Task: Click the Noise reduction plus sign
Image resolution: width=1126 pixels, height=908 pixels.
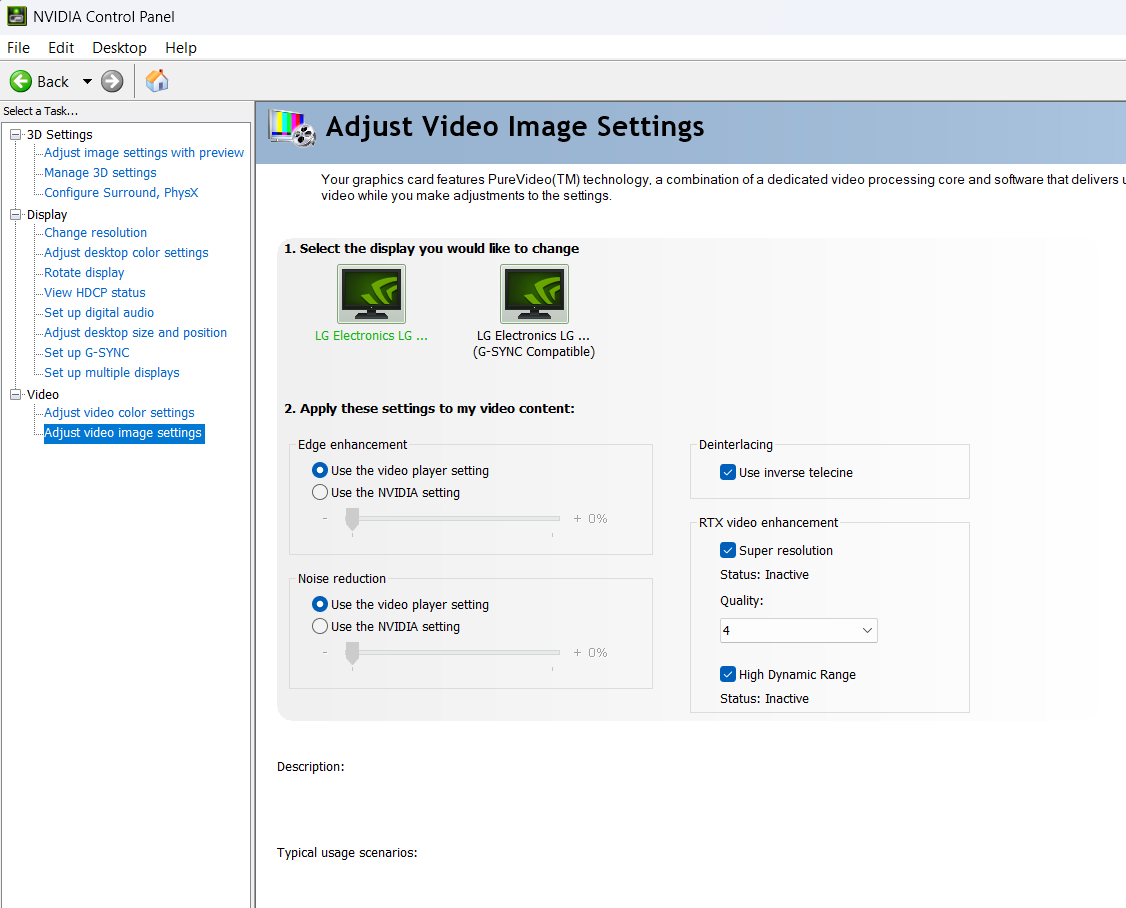Action: point(577,653)
